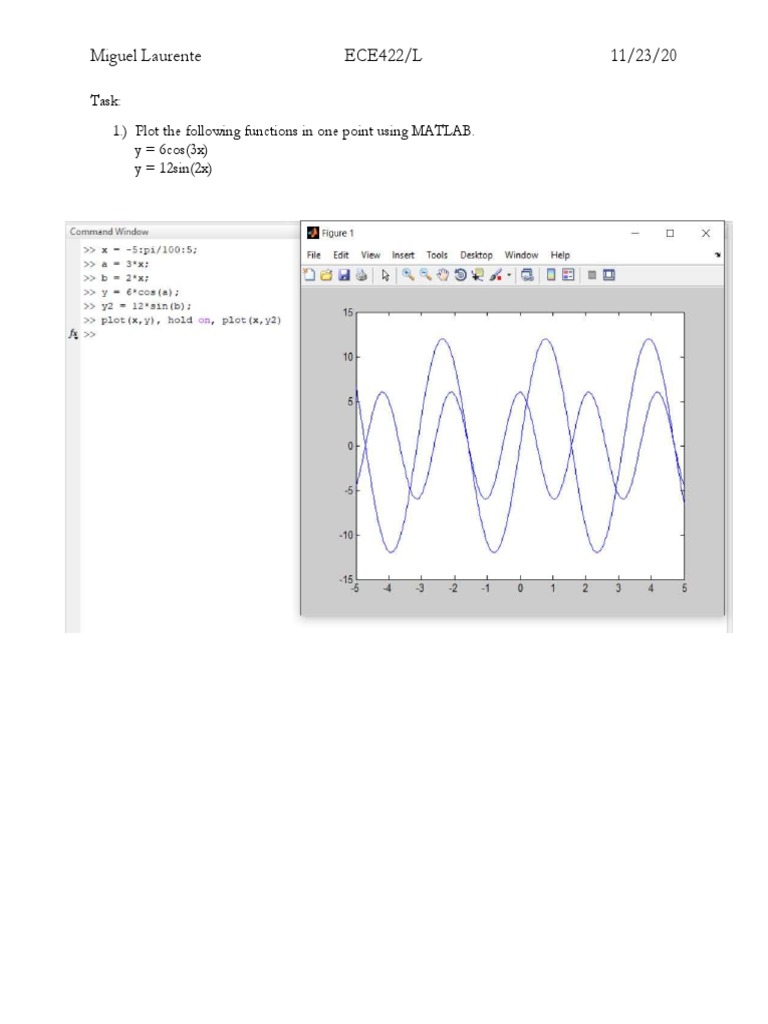Click the 'y = 6cos(3x)' equation text
Screen dimensions: 768x1024
point(171,150)
